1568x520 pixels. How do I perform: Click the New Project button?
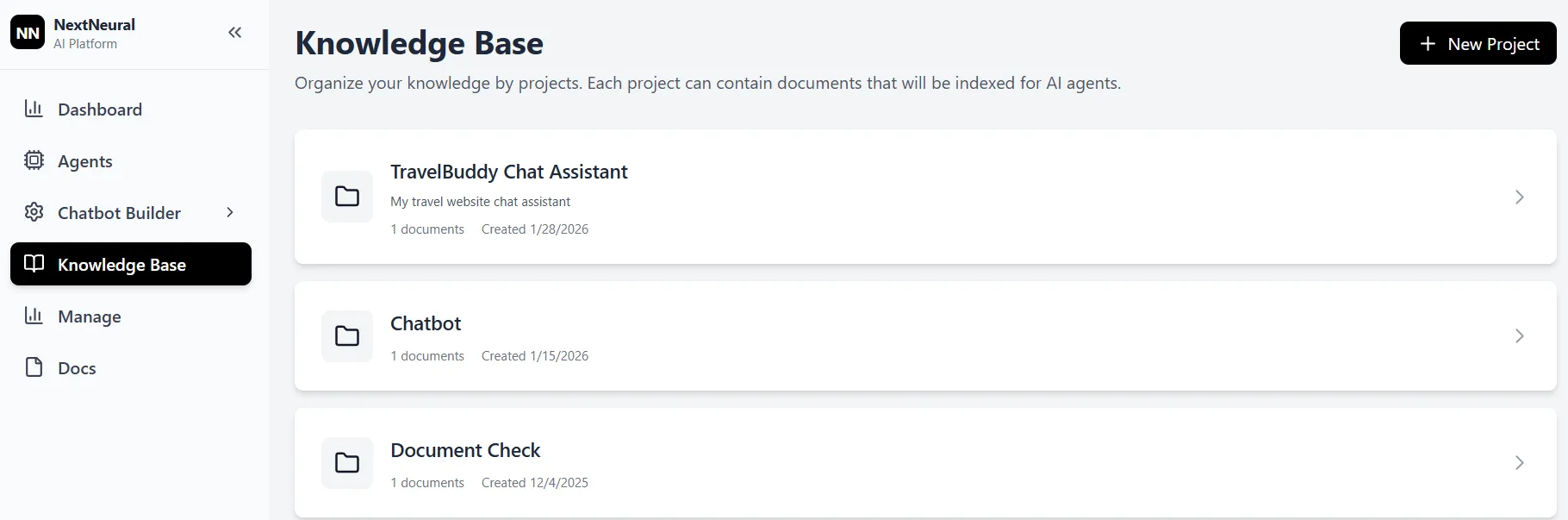[x=1477, y=43]
